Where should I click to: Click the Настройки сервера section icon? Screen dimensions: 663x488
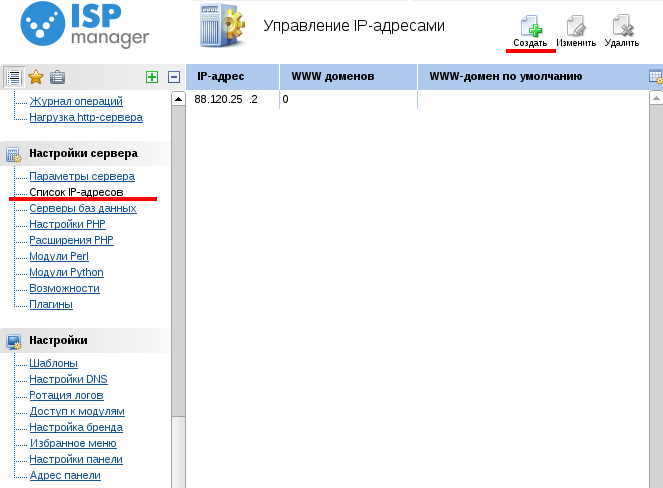[14, 154]
